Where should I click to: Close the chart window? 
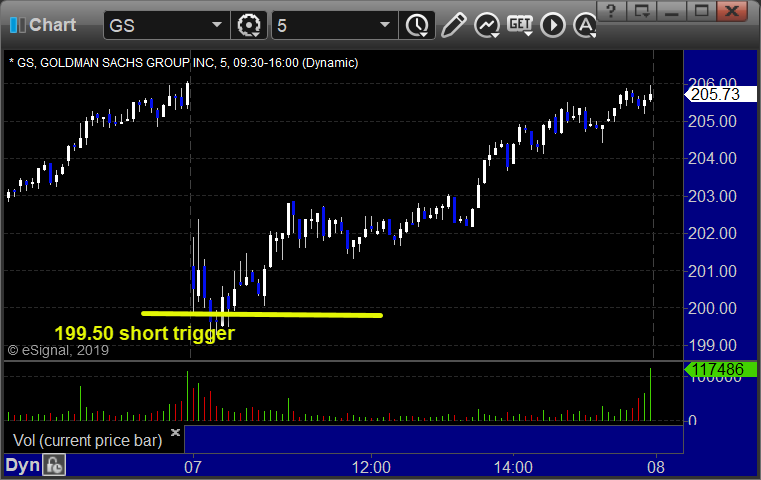click(732, 11)
